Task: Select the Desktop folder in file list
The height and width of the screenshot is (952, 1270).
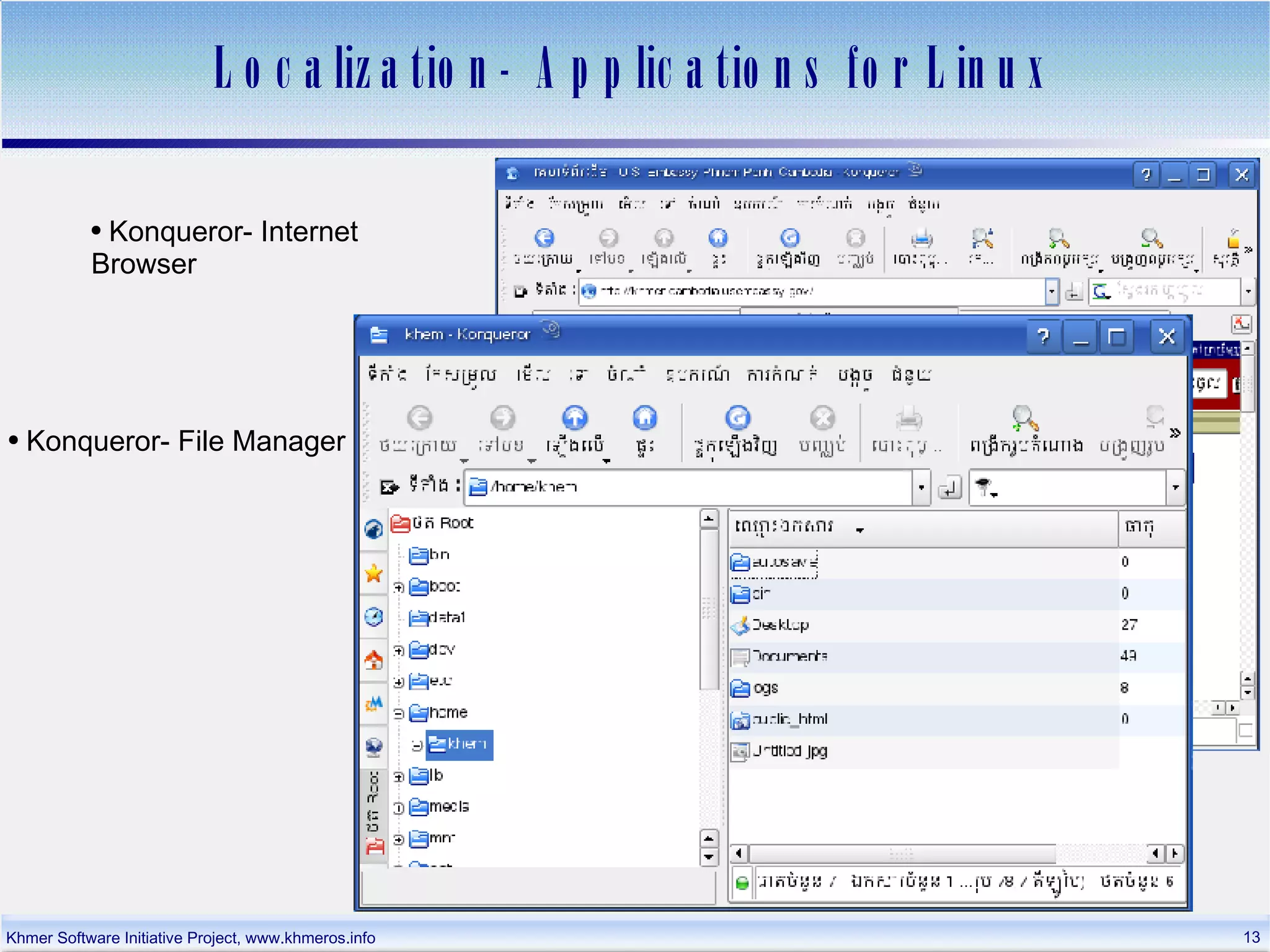Action: click(x=780, y=625)
